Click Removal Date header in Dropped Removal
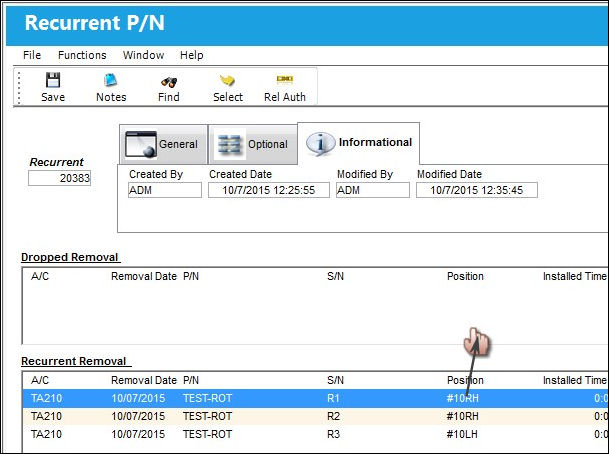This screenshot has height=454, width=609. pos(144,276)
